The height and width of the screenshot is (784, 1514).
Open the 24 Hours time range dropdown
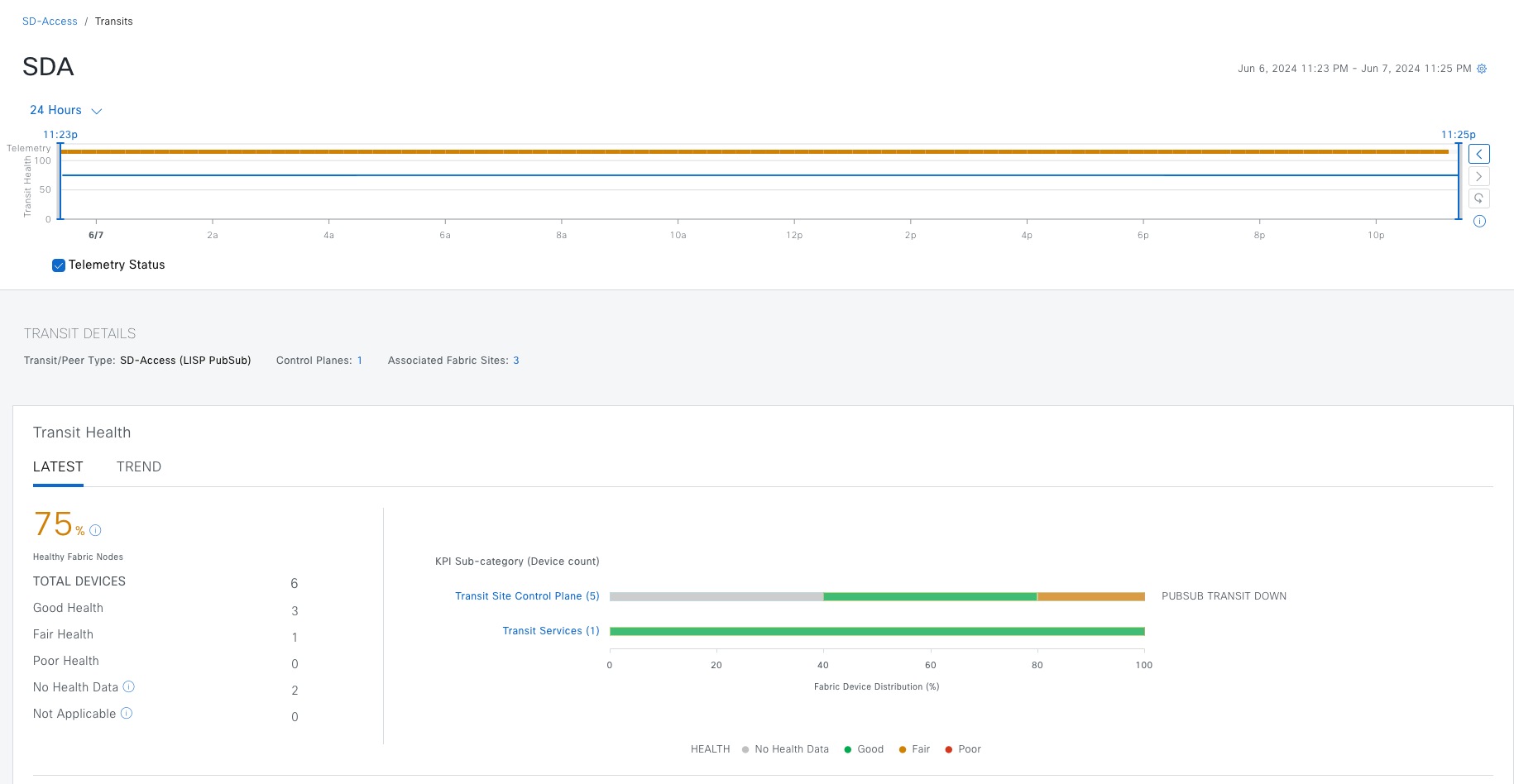tap(65, 110)
